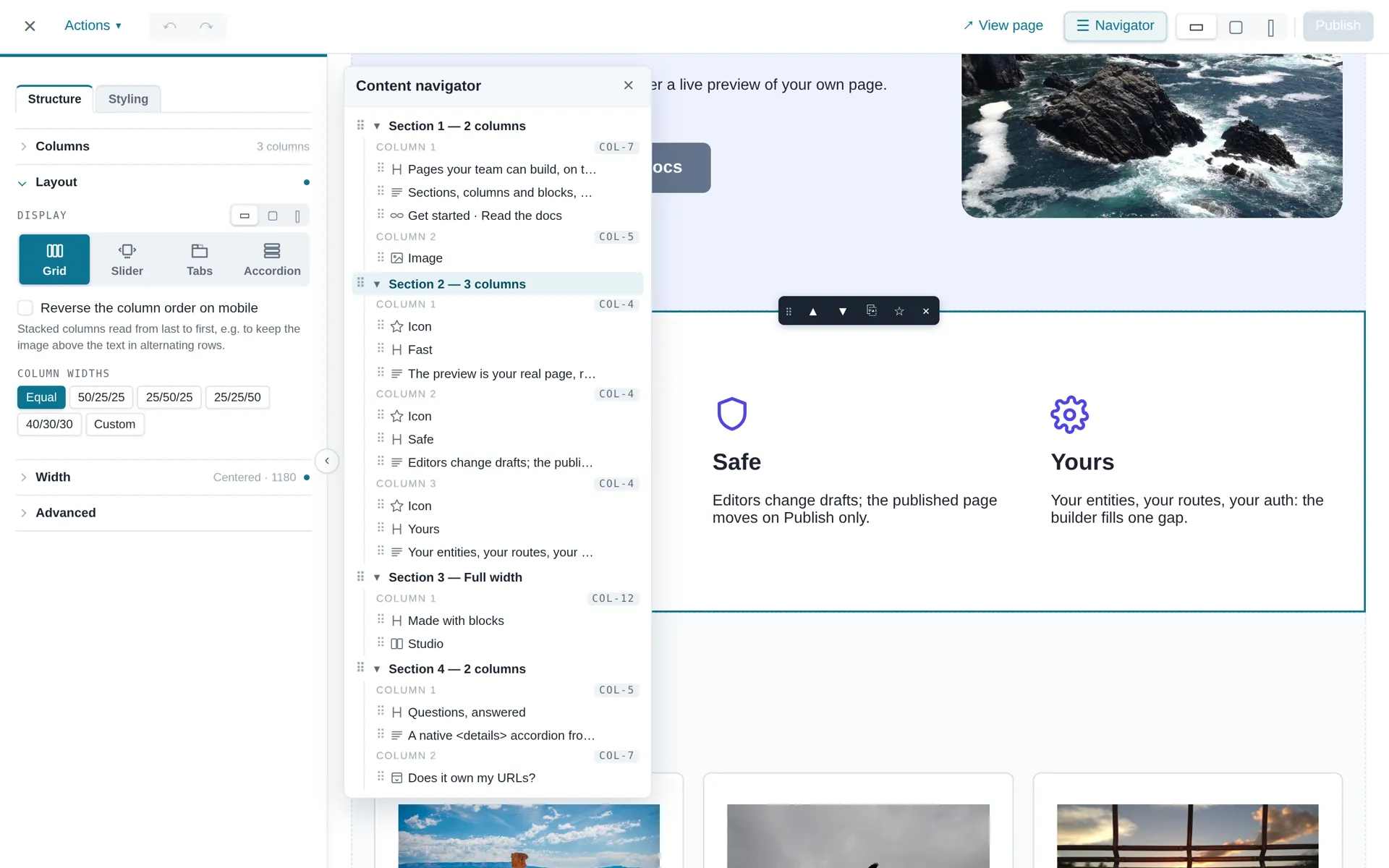
Task: Click the drag handle of Section 3
Action: [x=360, y=576]
